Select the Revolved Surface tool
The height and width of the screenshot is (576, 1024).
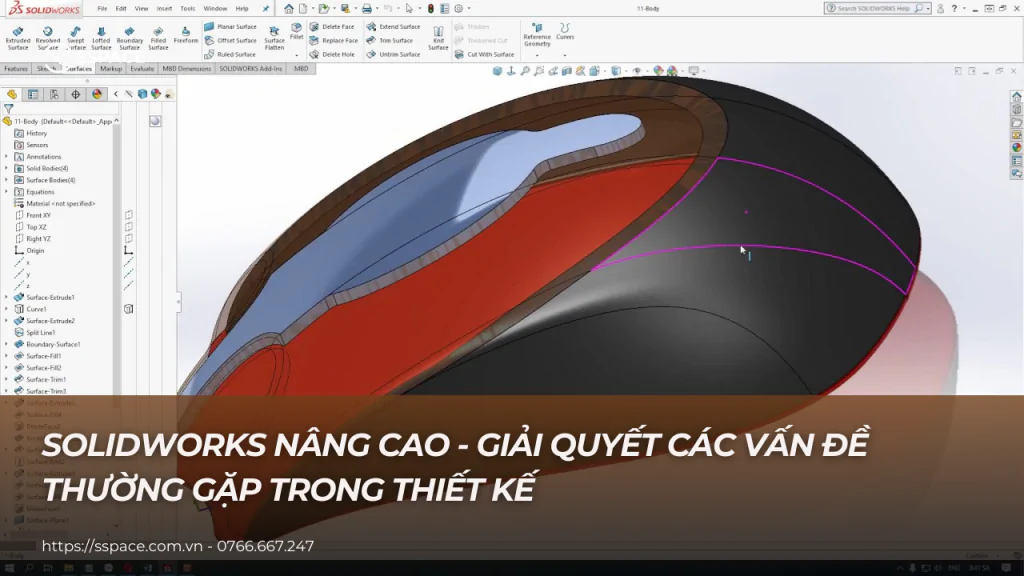(x=48, y=39)
